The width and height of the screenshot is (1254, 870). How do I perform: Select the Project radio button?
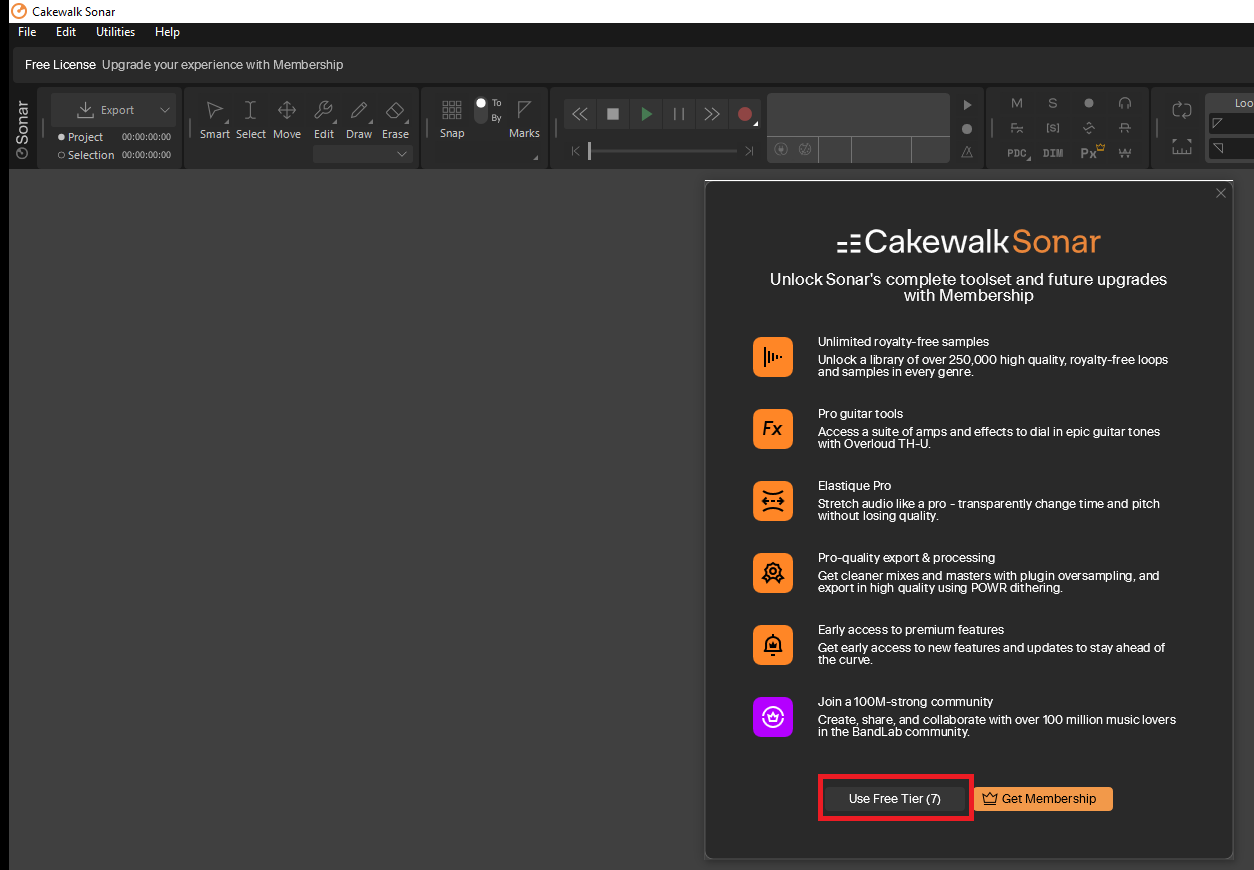click(x=62, y=137)
